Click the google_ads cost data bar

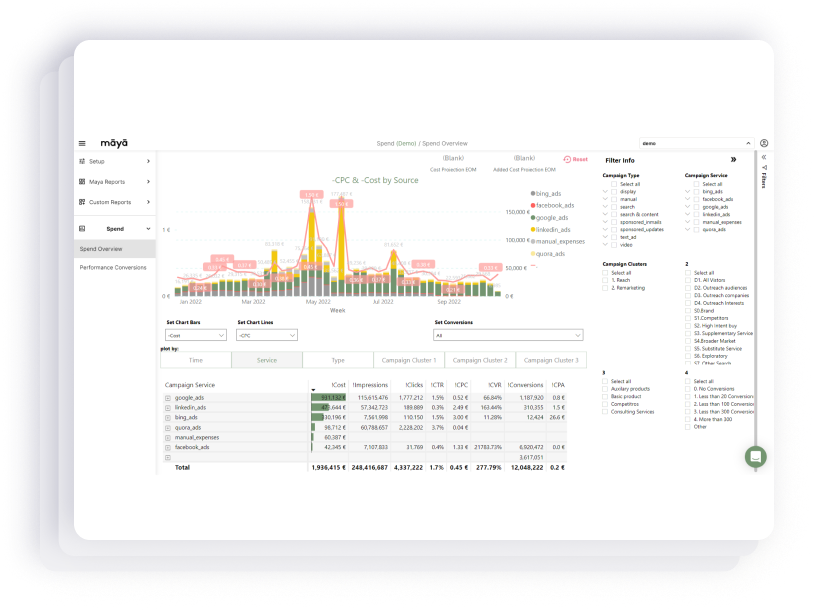click(x=329, y=398)
